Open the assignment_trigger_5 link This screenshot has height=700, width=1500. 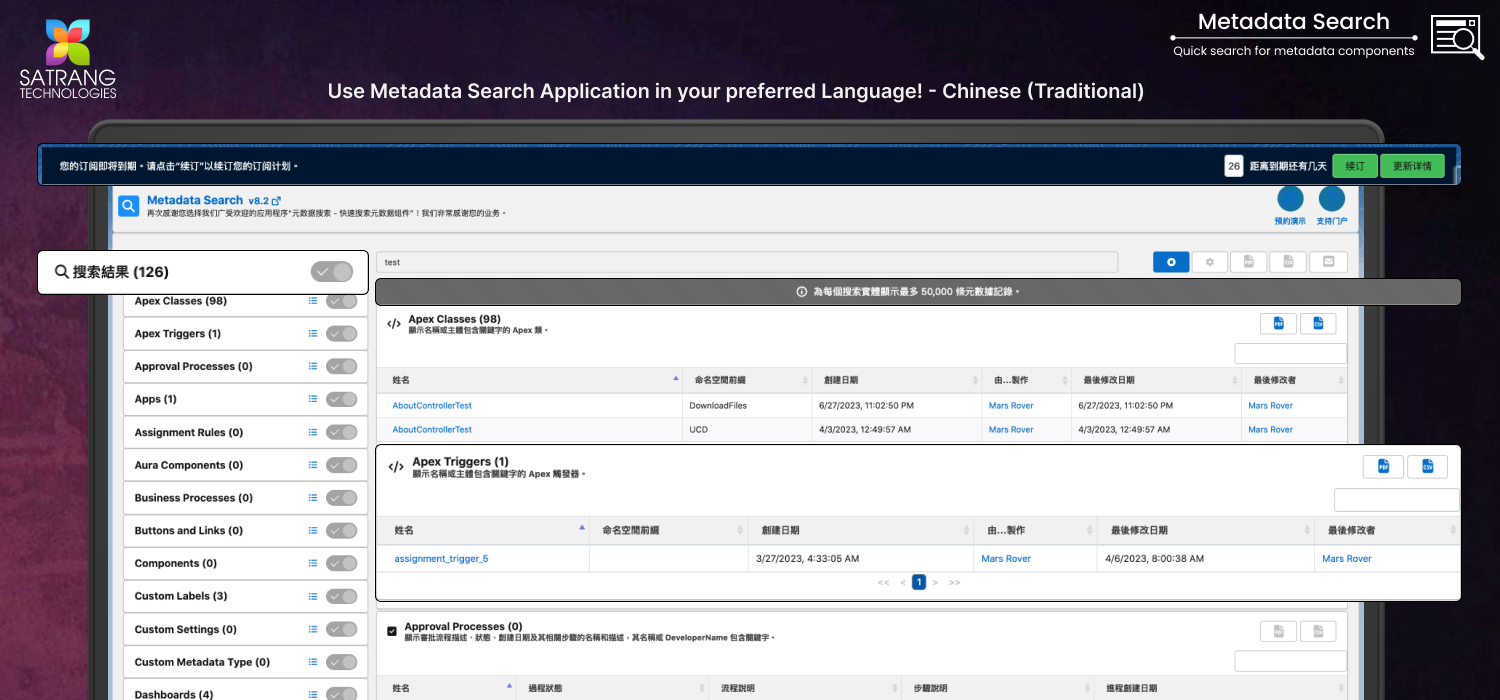(x=441, y=559)
